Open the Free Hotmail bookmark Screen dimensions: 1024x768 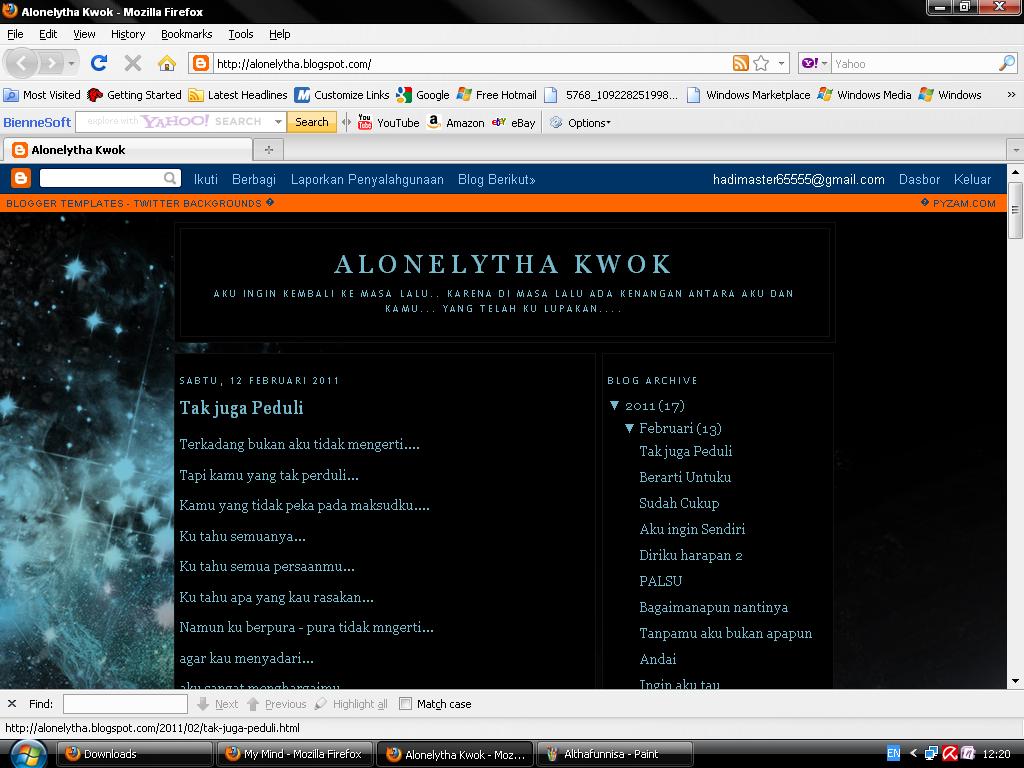click(496, 95)
